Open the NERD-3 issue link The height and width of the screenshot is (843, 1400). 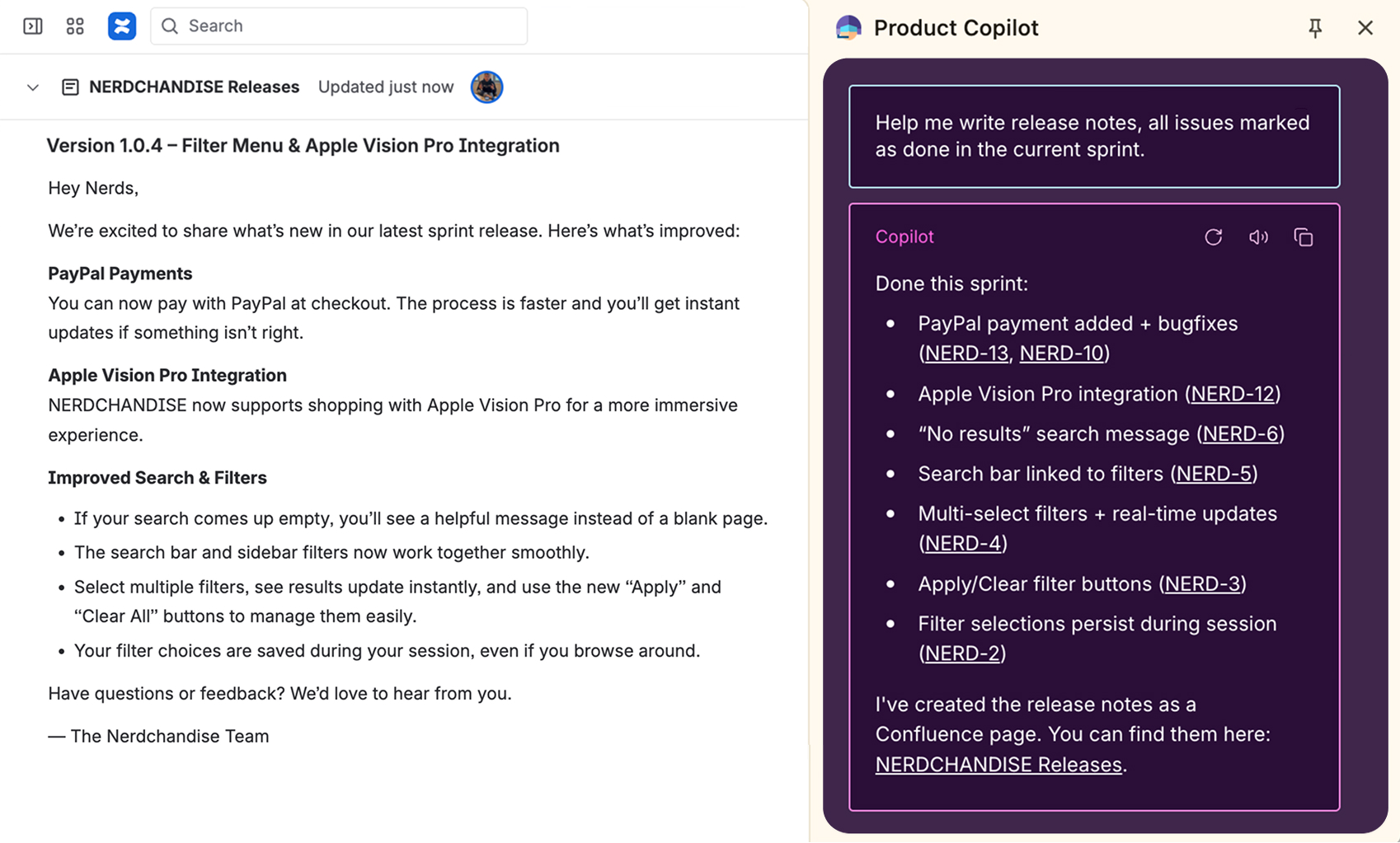(x=1202, y=584)
